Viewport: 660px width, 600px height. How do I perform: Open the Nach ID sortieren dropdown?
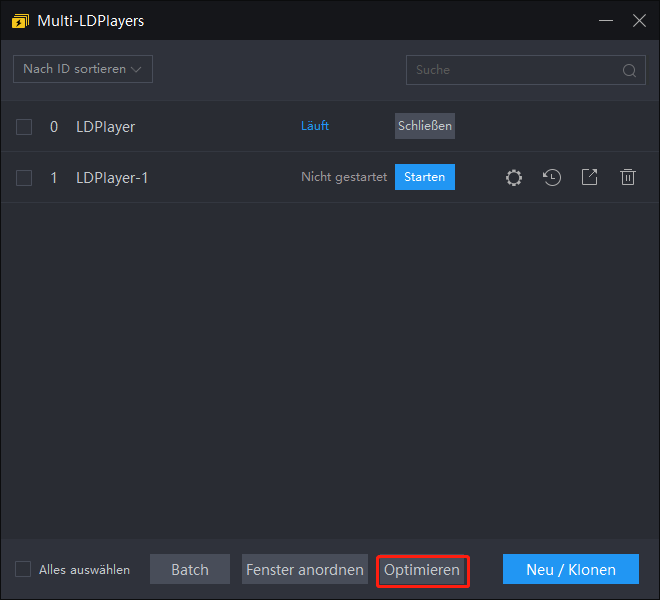83,69
